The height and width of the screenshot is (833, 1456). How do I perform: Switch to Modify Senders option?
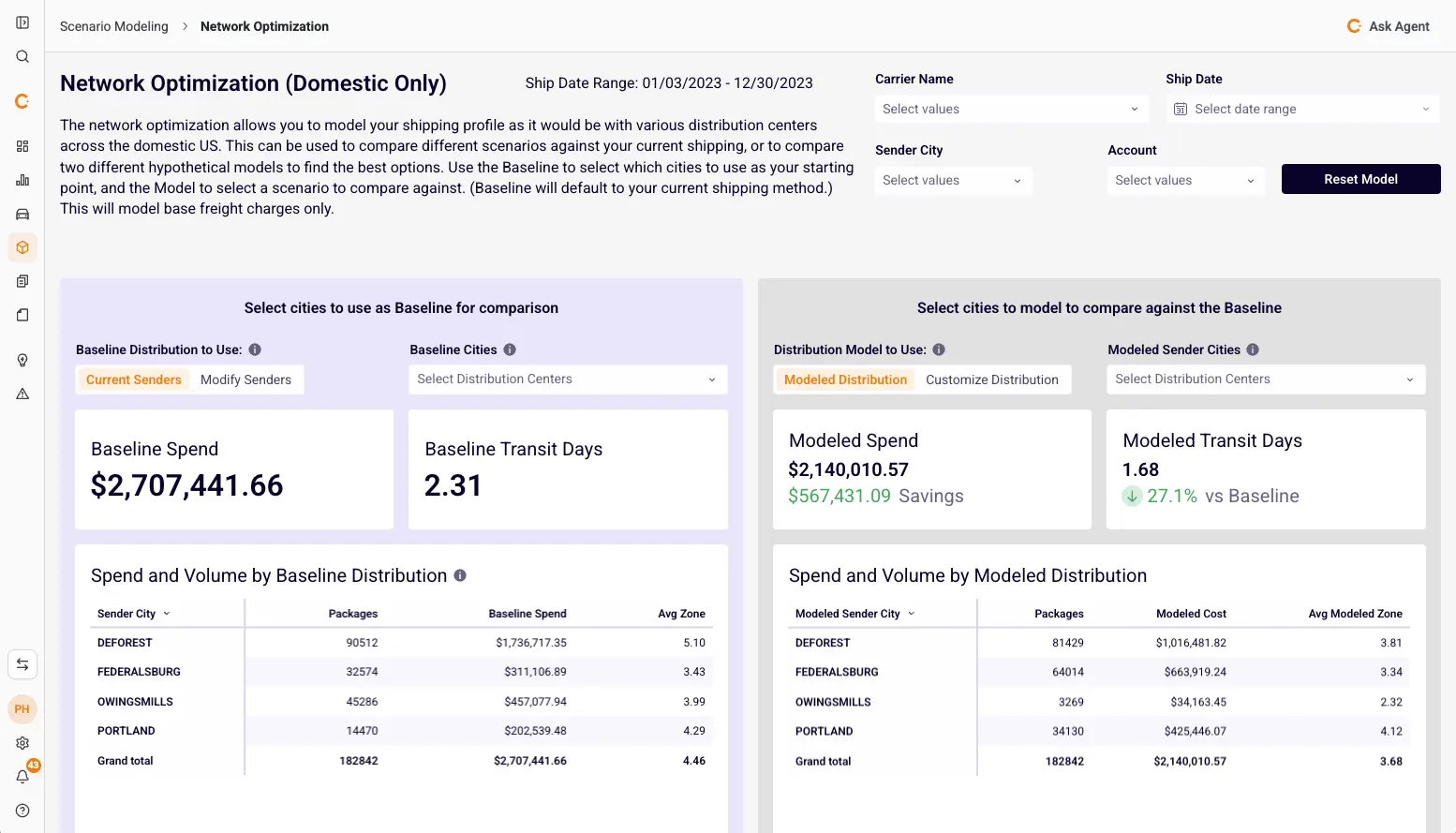click(x=245, y=379)
